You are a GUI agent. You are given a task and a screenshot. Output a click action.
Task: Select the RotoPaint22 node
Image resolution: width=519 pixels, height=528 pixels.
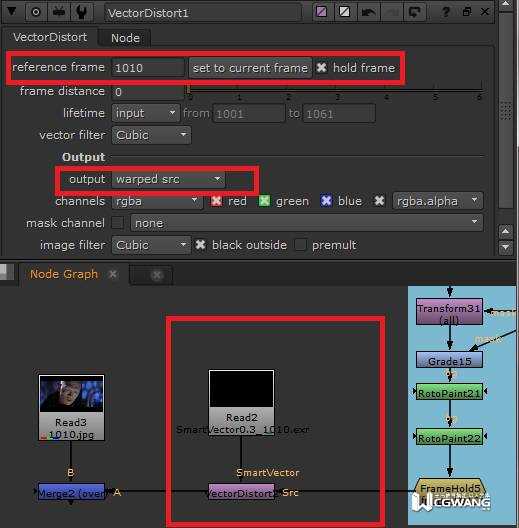pos(449,437)
